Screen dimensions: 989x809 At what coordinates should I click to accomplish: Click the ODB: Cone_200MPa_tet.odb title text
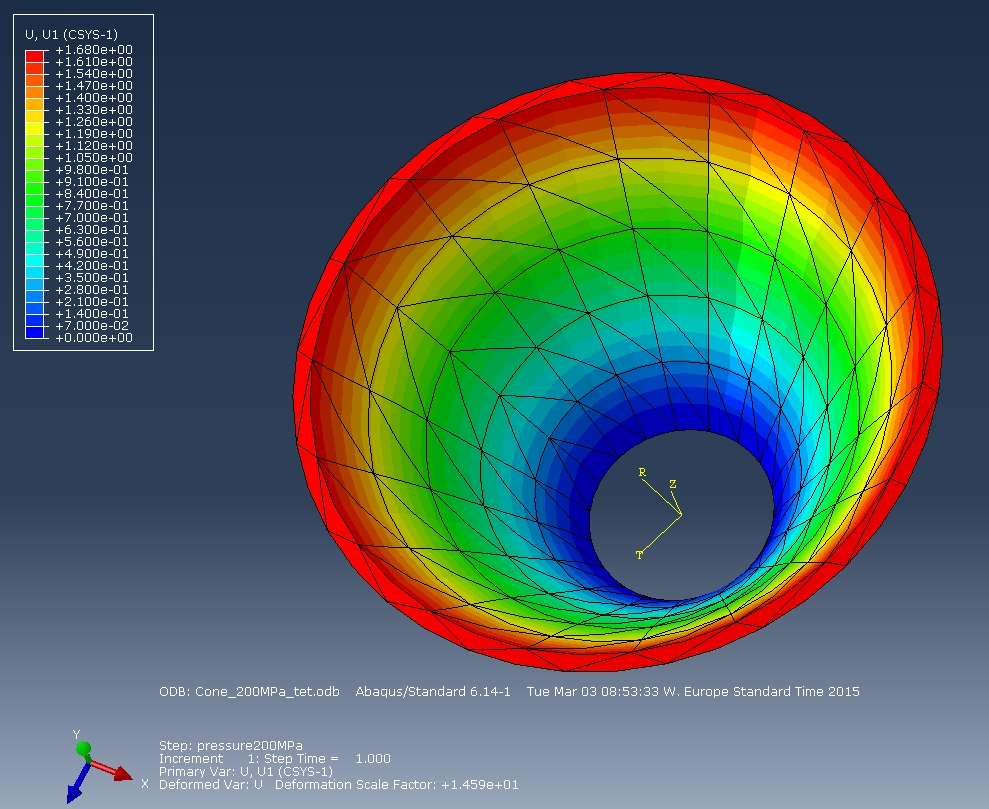249,692
